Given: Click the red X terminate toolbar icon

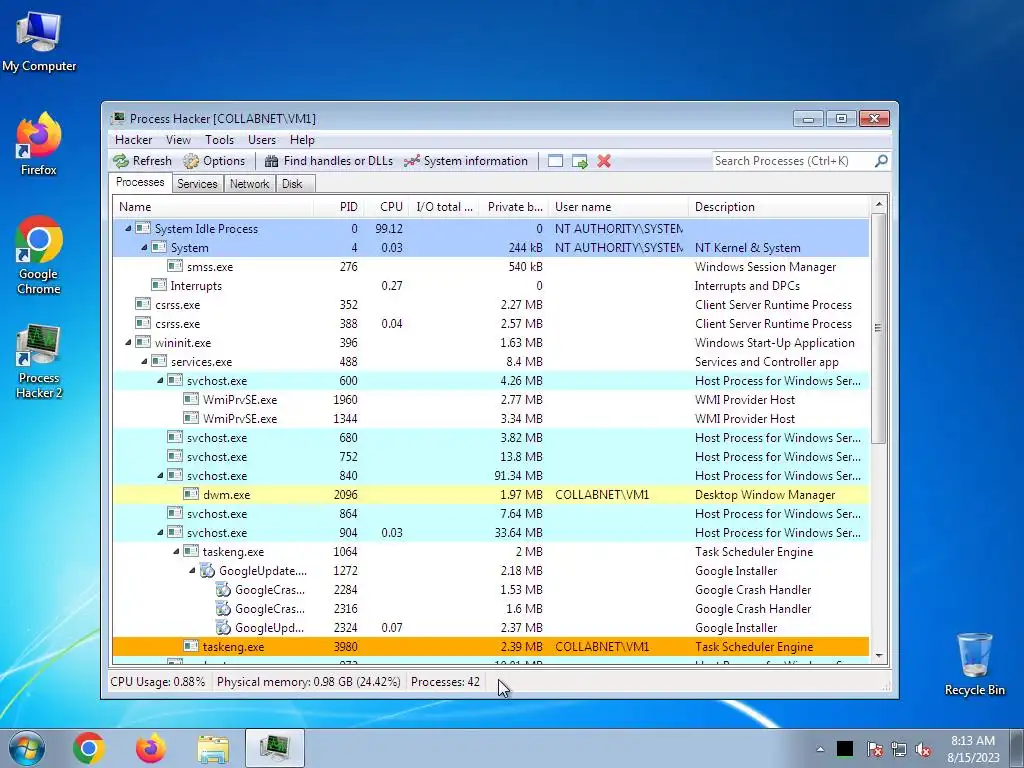Looking at the screenshot, I should point(604,161).
